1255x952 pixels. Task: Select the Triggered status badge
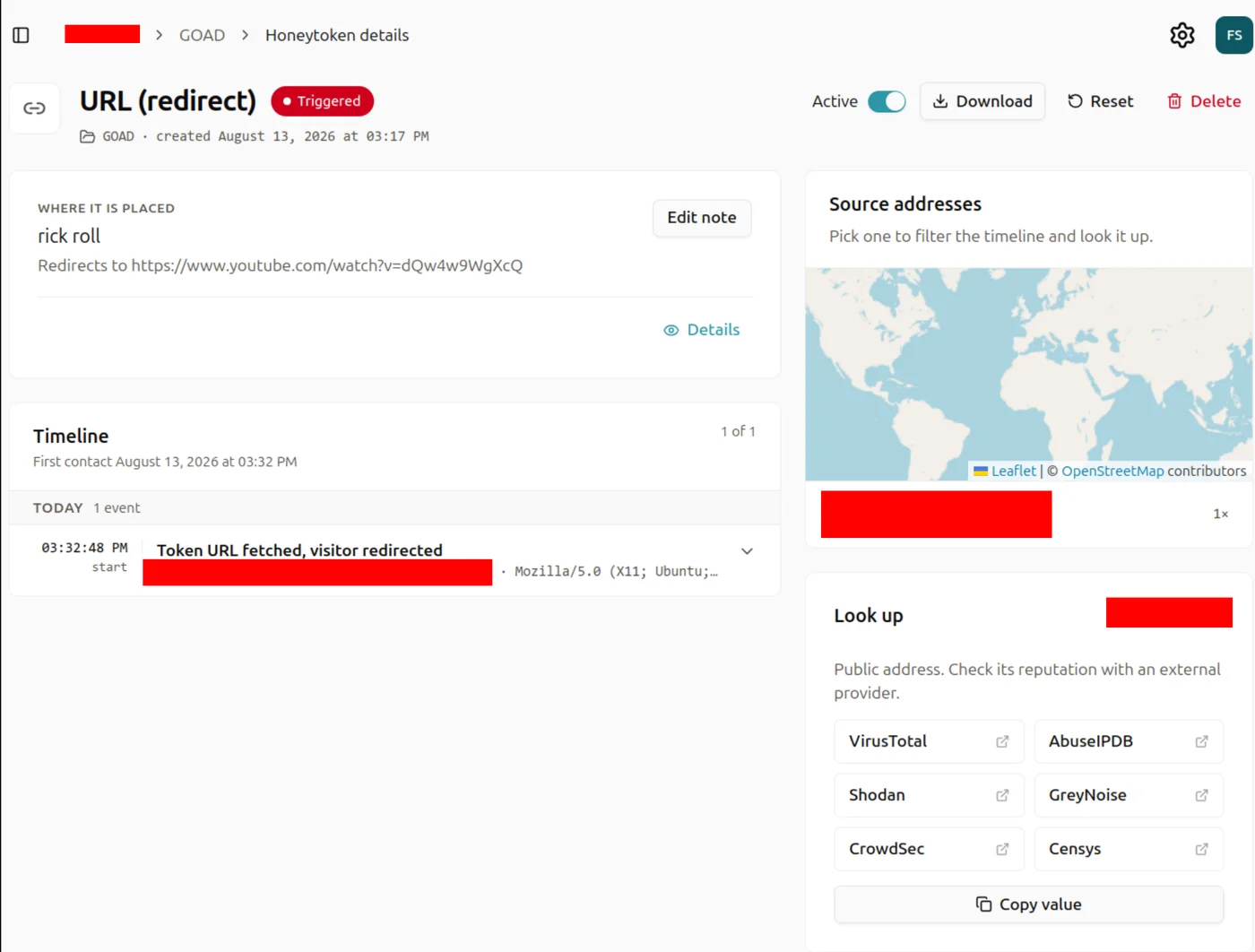(323, 101)
